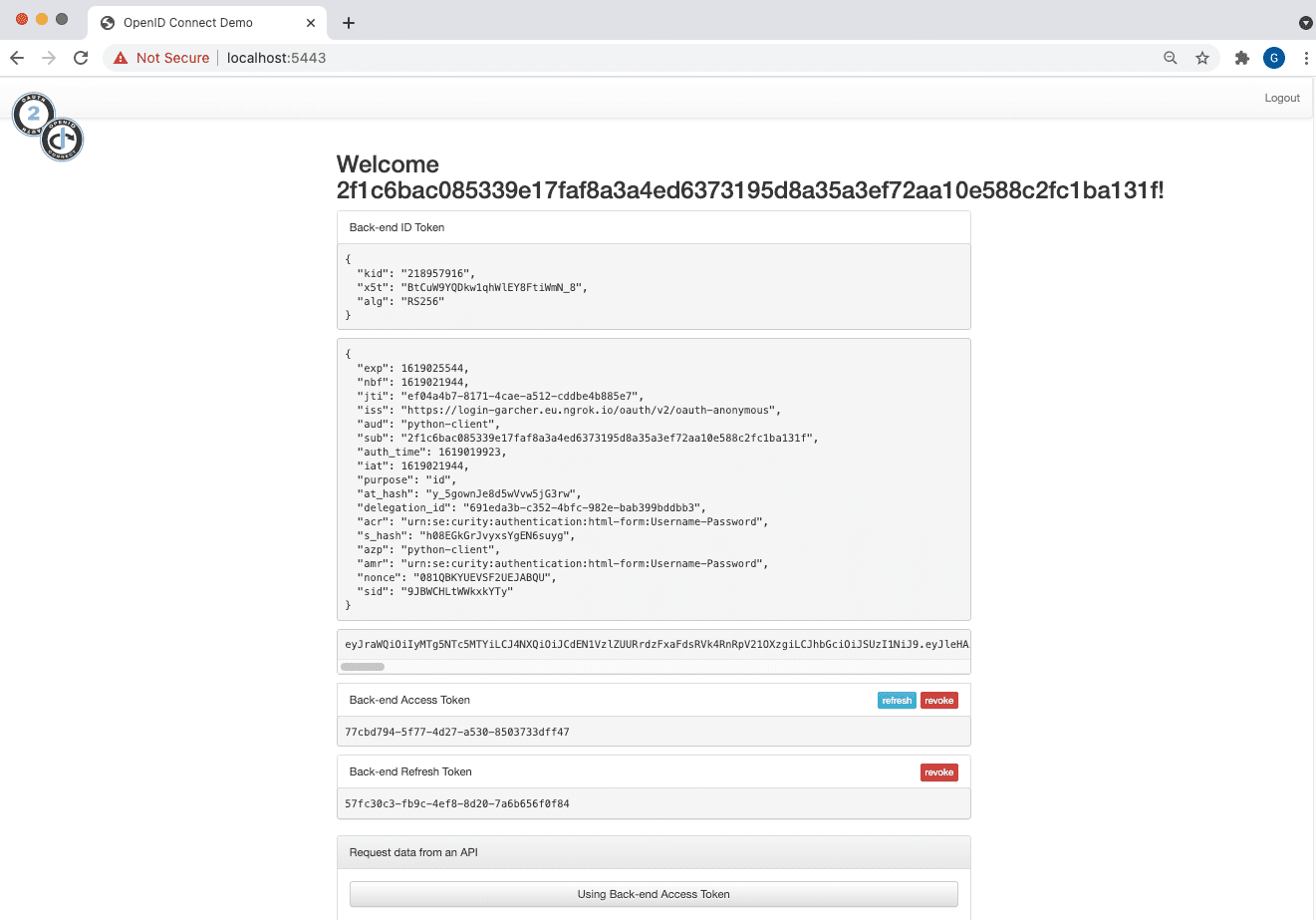Bookmark the page via the star icon
Viewport: 1316px width, 920px height.
(1202, 58)
